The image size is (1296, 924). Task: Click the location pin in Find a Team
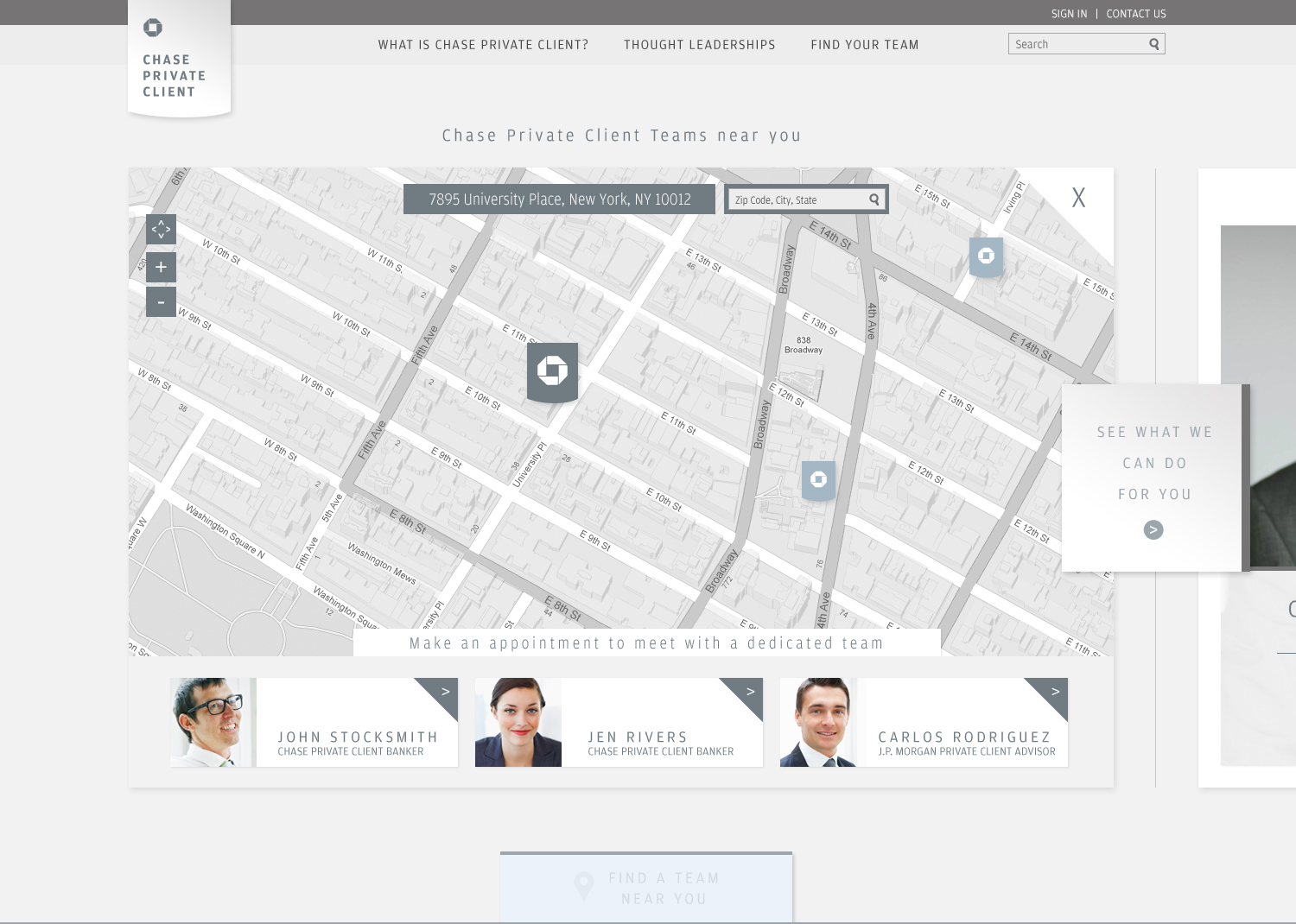pyautogui.click(x=584, y=887)
